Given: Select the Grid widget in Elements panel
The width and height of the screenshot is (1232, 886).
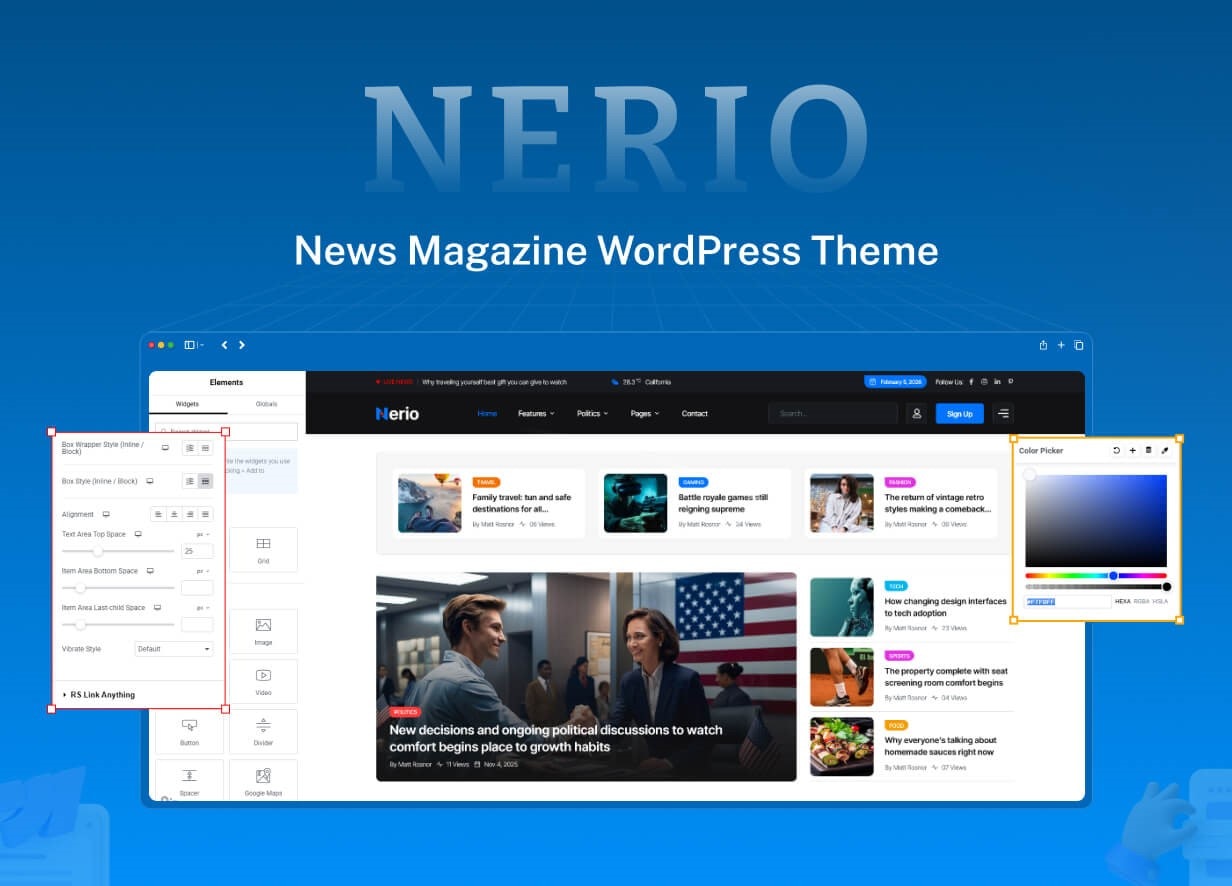Looking at the screenshot, I should coord(263,550).
